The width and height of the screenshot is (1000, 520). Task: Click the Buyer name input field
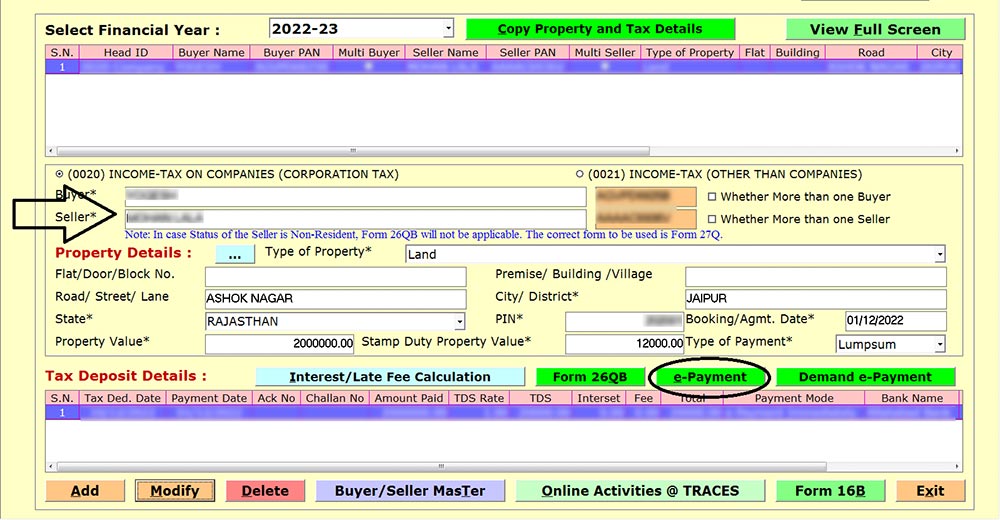355,197
